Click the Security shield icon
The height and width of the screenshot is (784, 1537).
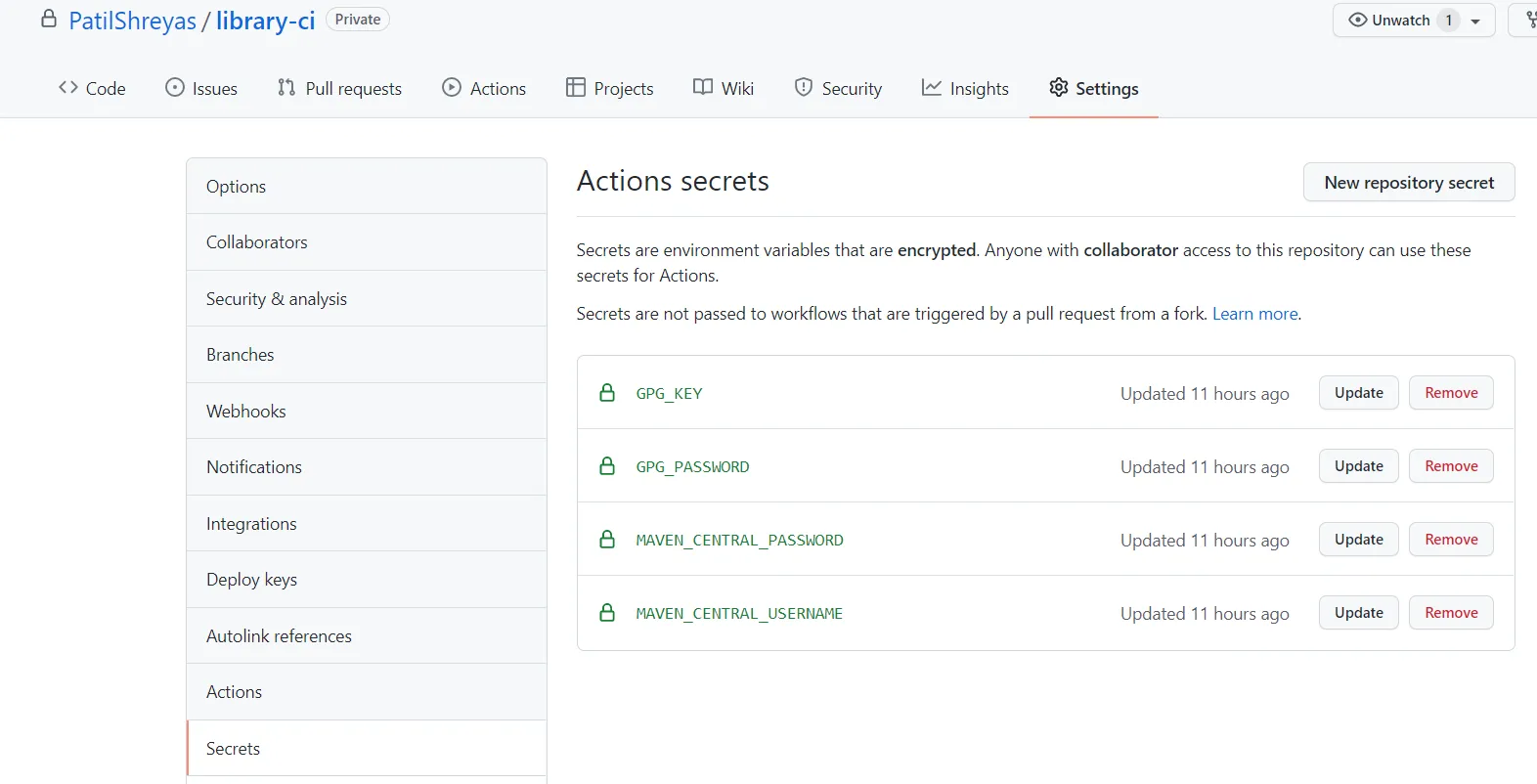tap(804, 87)
